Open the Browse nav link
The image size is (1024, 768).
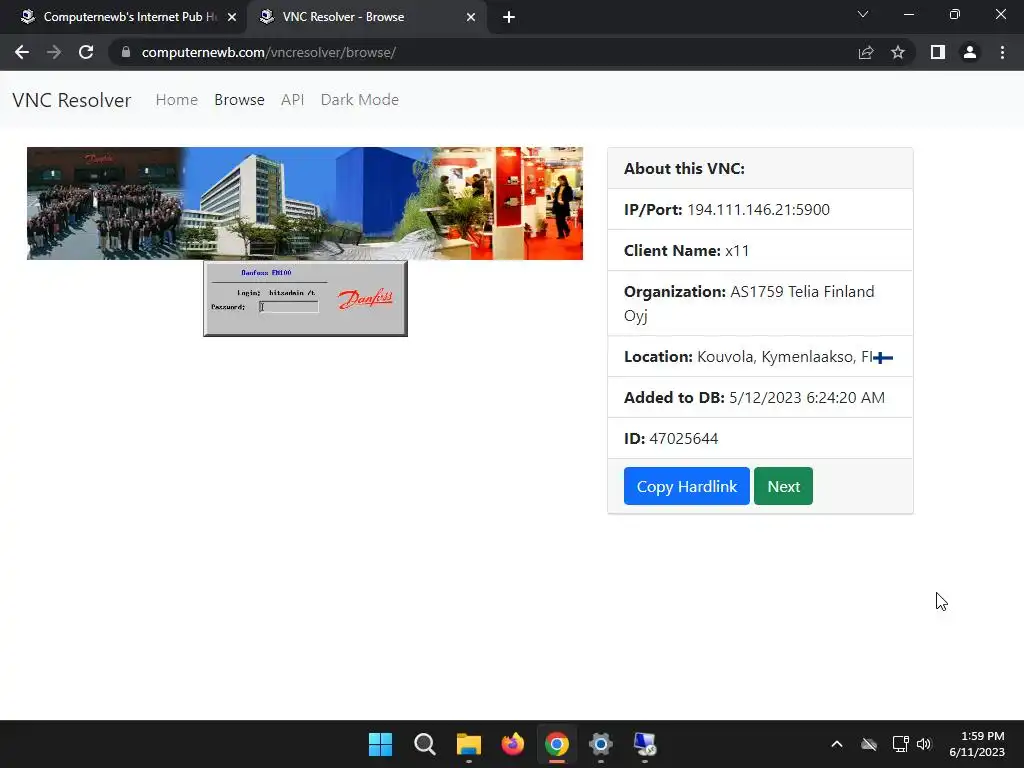pyautogui.click(x=239, y=100)
